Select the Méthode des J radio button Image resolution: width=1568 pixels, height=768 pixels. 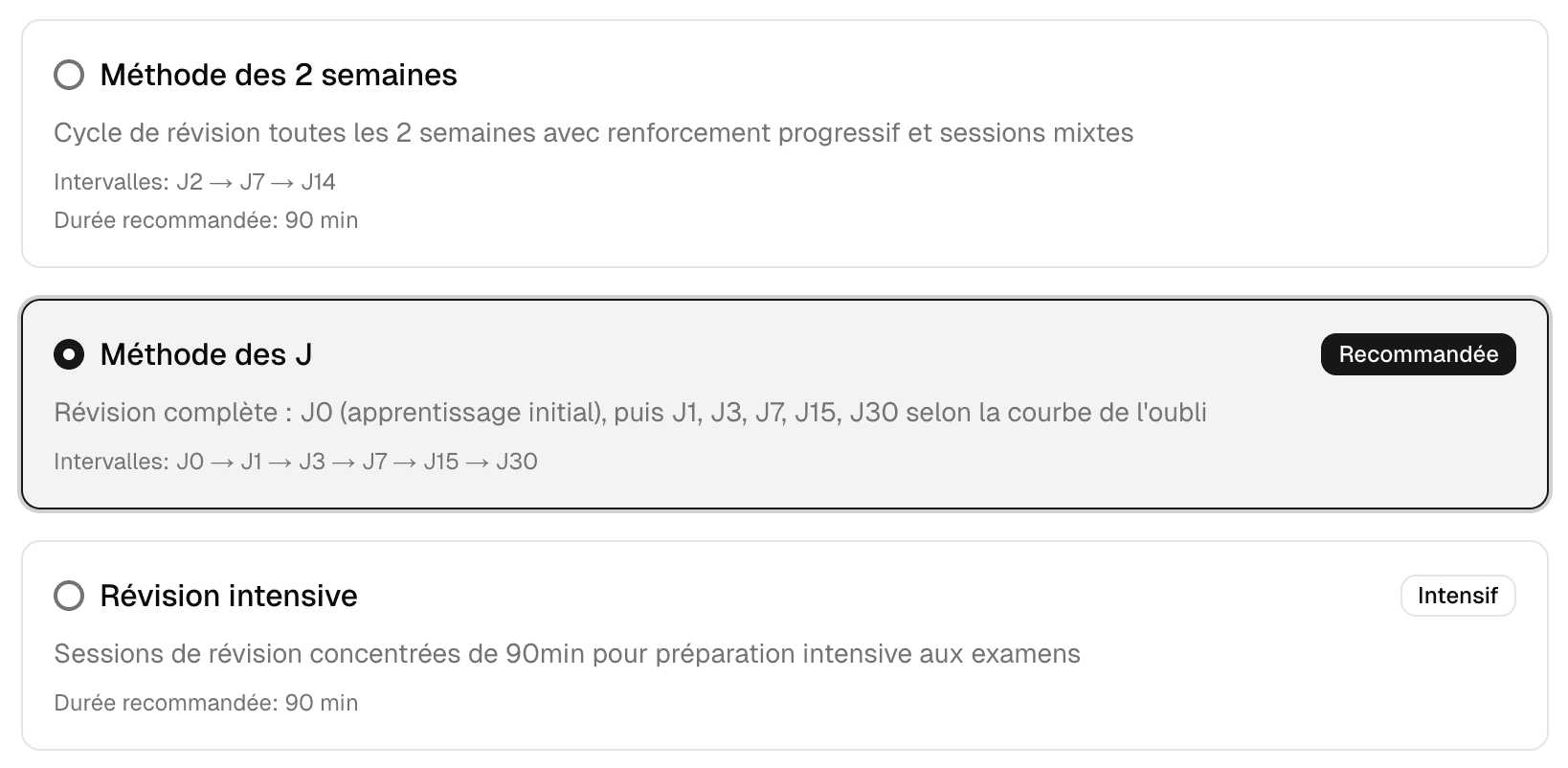coord(69,355)
